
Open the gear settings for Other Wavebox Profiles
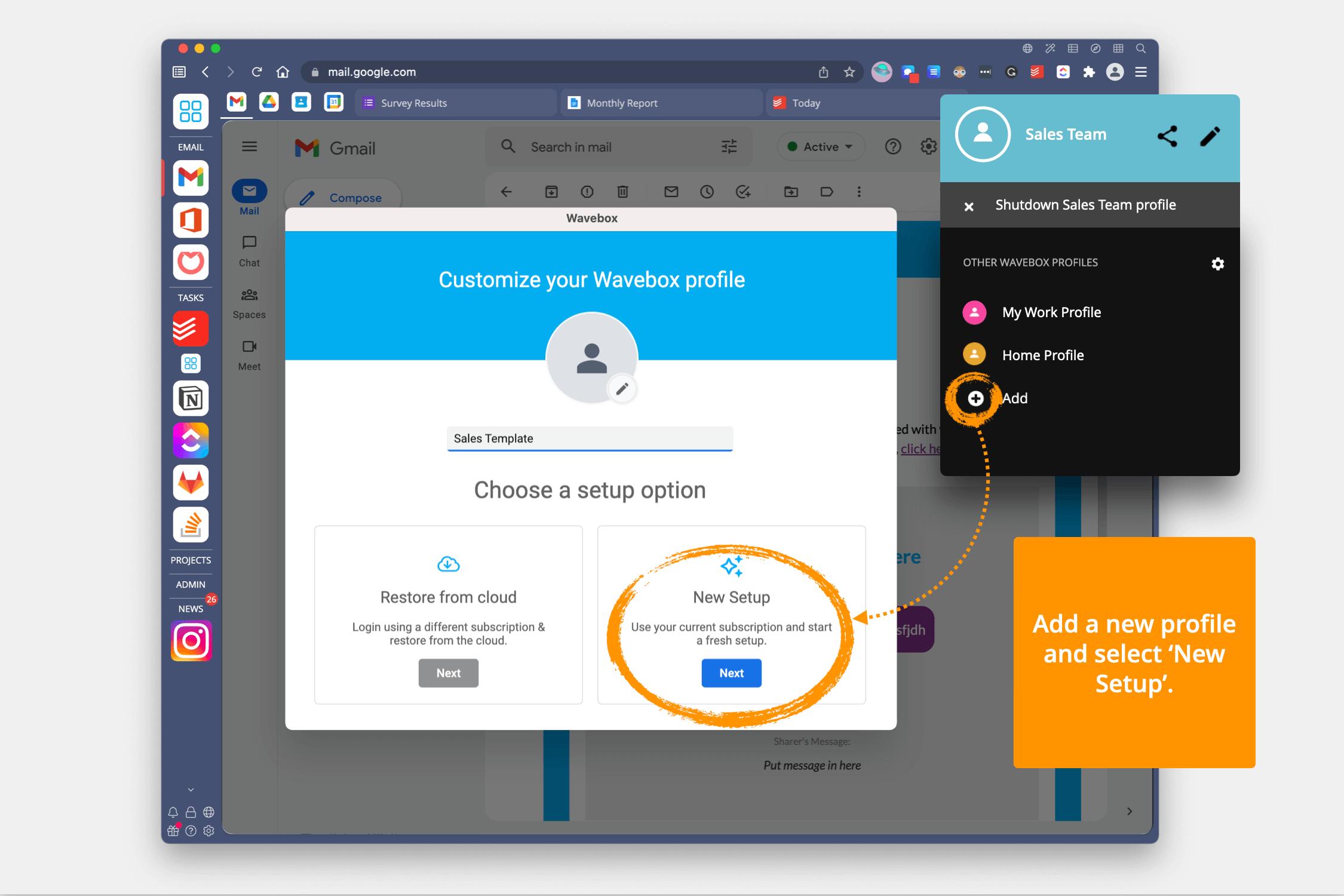pos(1217,263)
